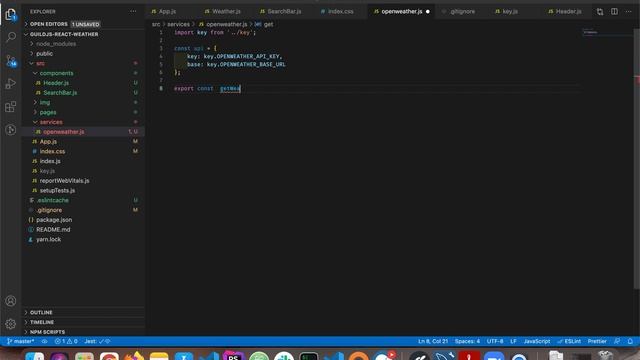Click the Jest status in status bar
Image resolution: width=640 pixels, height=360 pixels.
(97, 341)
